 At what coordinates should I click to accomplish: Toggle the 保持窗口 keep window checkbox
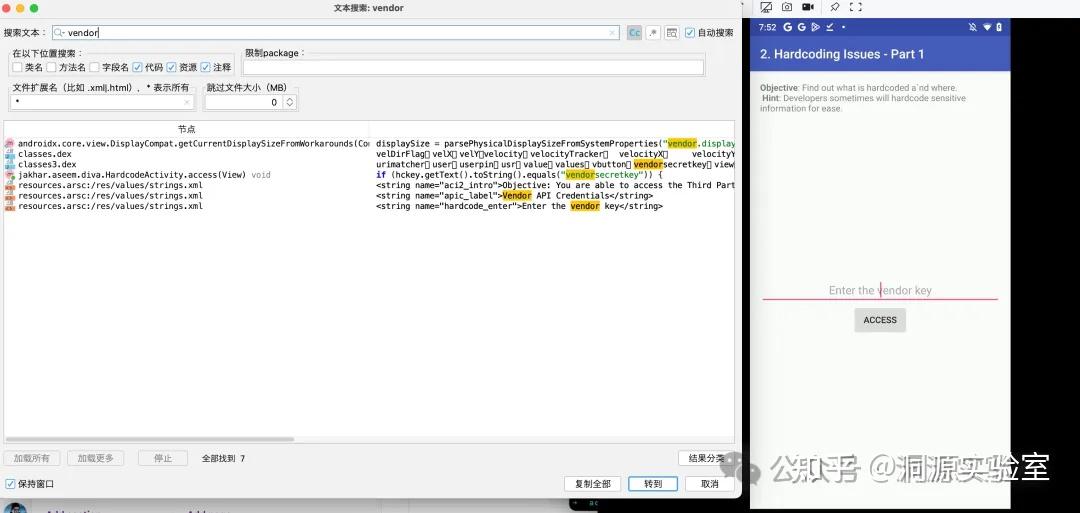11,484
